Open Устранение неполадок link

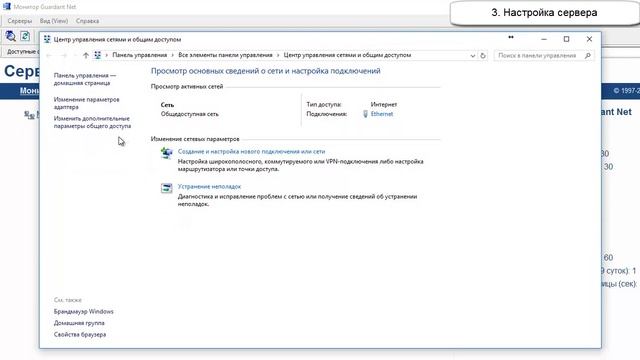[x=209, y=187]
